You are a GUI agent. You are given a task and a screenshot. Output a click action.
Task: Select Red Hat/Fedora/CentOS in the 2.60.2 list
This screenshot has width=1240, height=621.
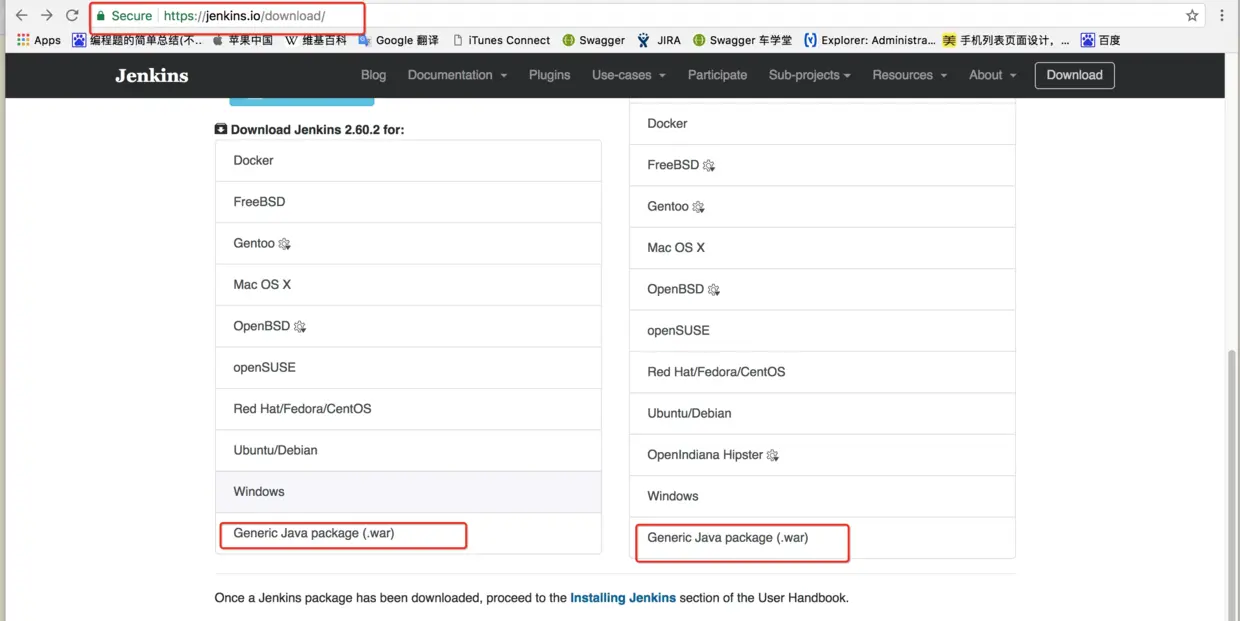pos(408,409)
